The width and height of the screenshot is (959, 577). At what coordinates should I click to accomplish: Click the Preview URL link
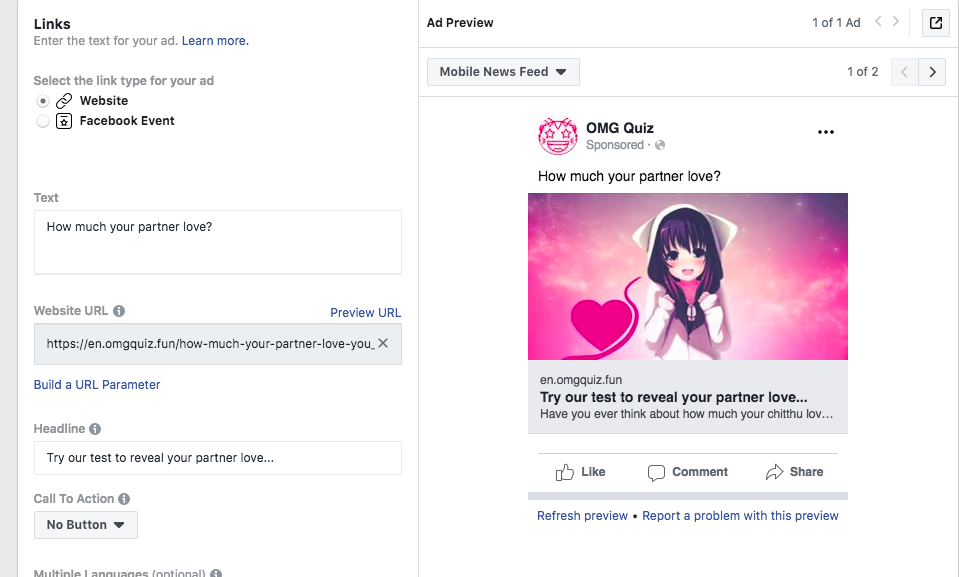366,313
